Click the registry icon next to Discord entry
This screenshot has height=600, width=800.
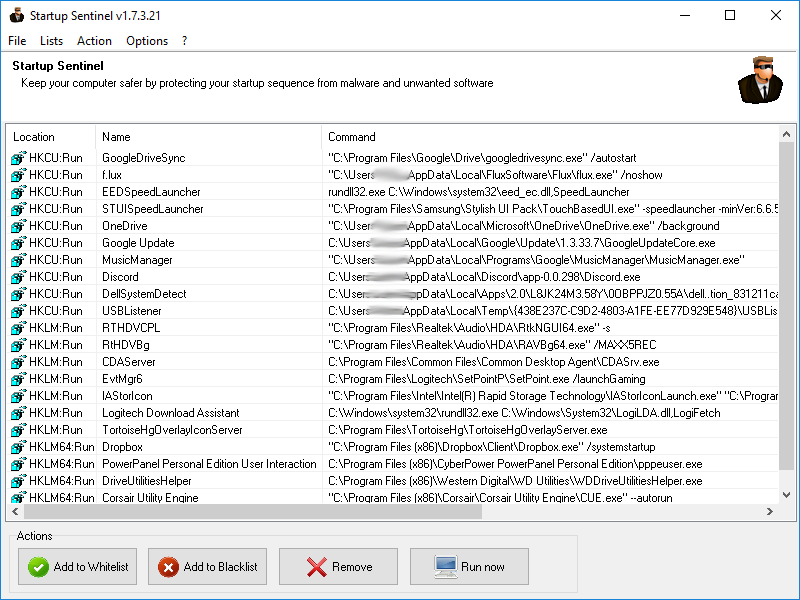pyautogui.click(x=18, y=277)
